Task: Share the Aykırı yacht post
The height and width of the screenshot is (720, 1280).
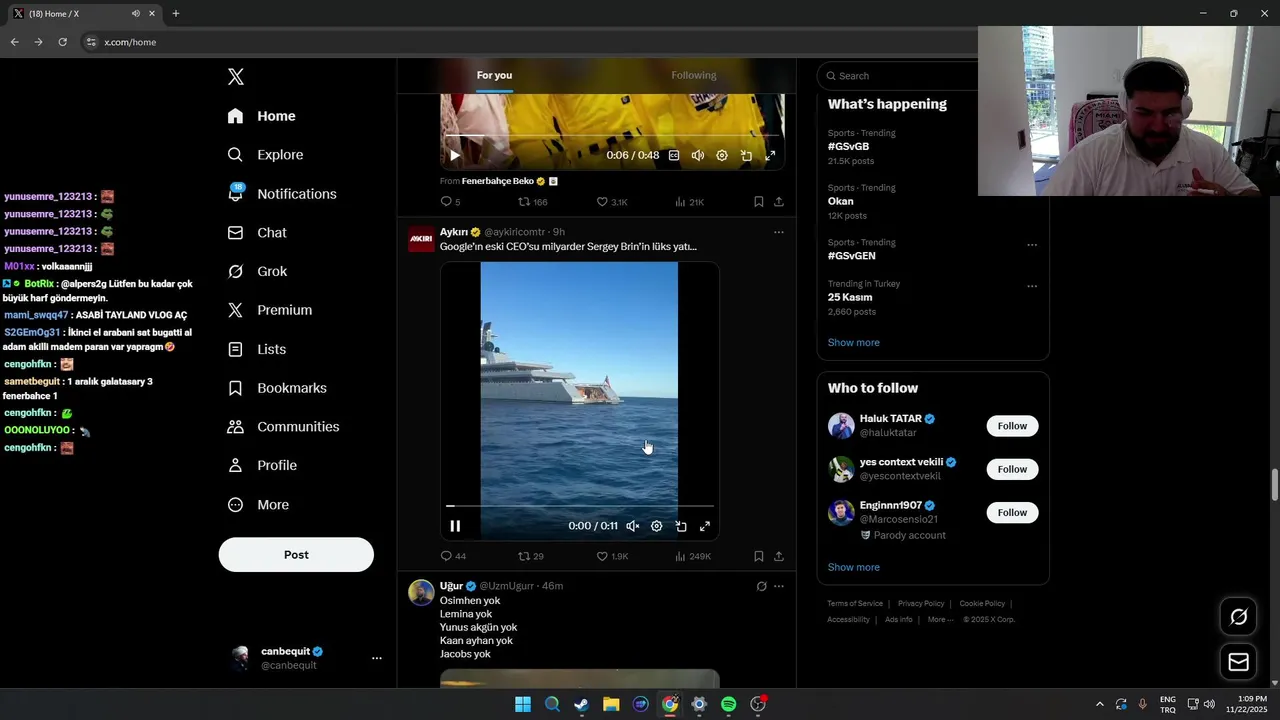Action: tap(779, 556)
